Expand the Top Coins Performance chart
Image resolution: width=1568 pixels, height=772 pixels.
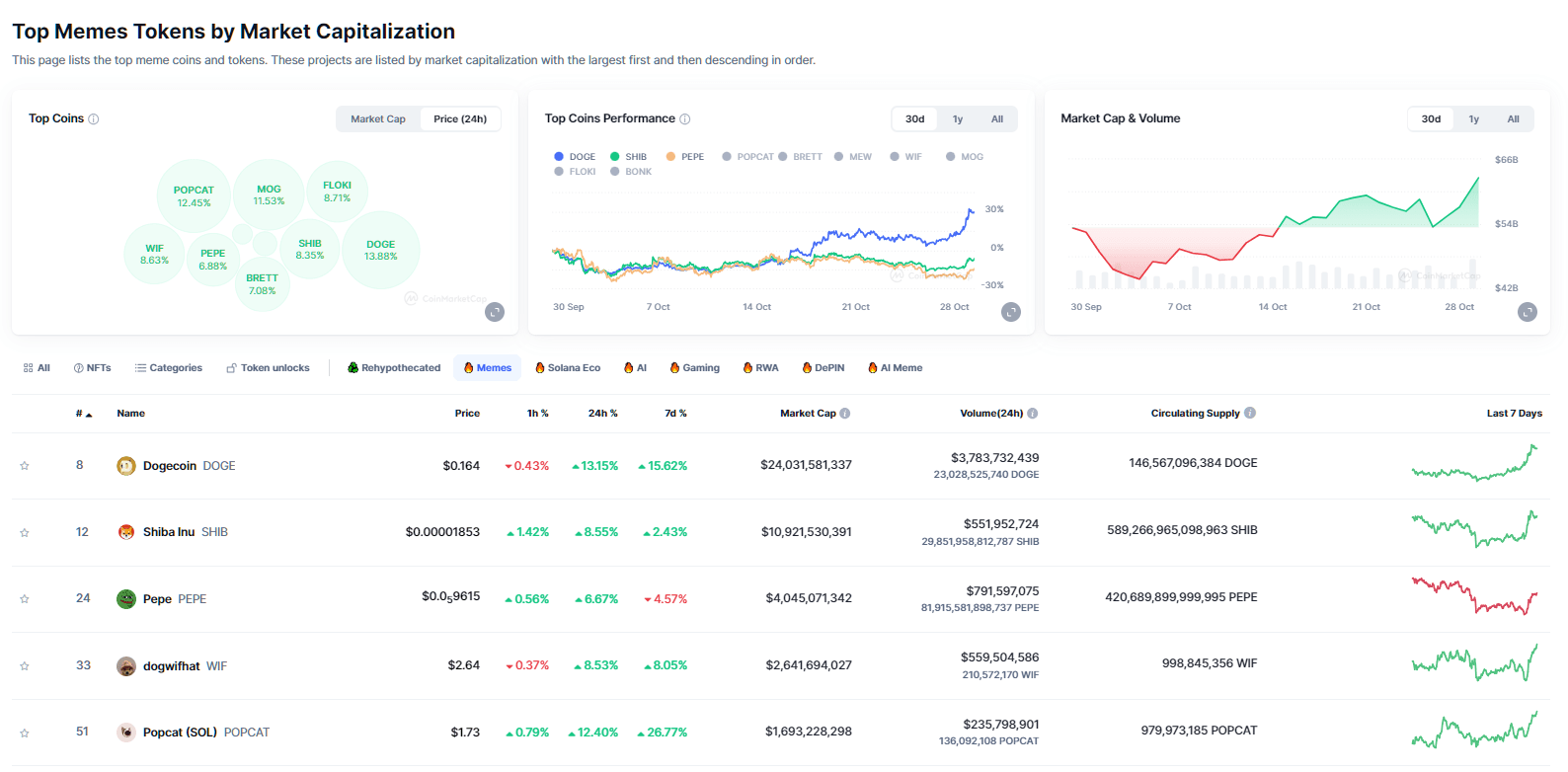[1011, 312]
